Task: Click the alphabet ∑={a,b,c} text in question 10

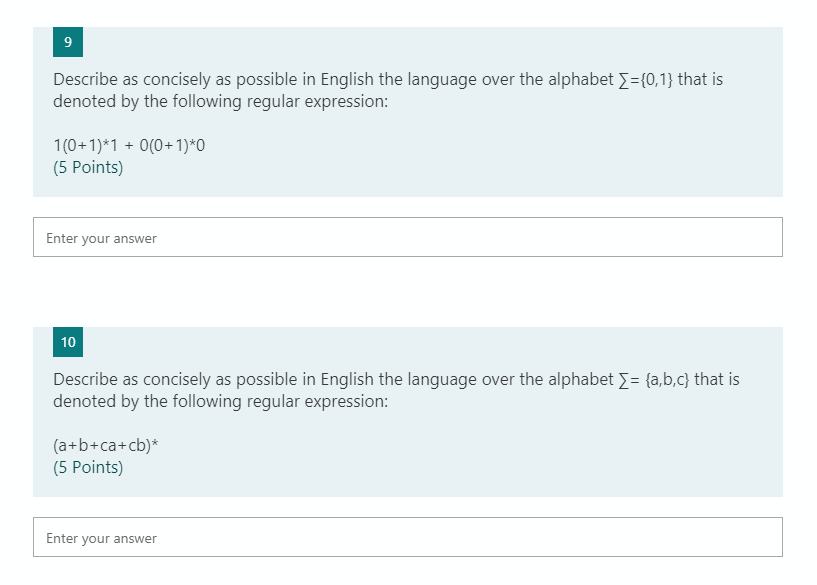Action: point(651,379)
